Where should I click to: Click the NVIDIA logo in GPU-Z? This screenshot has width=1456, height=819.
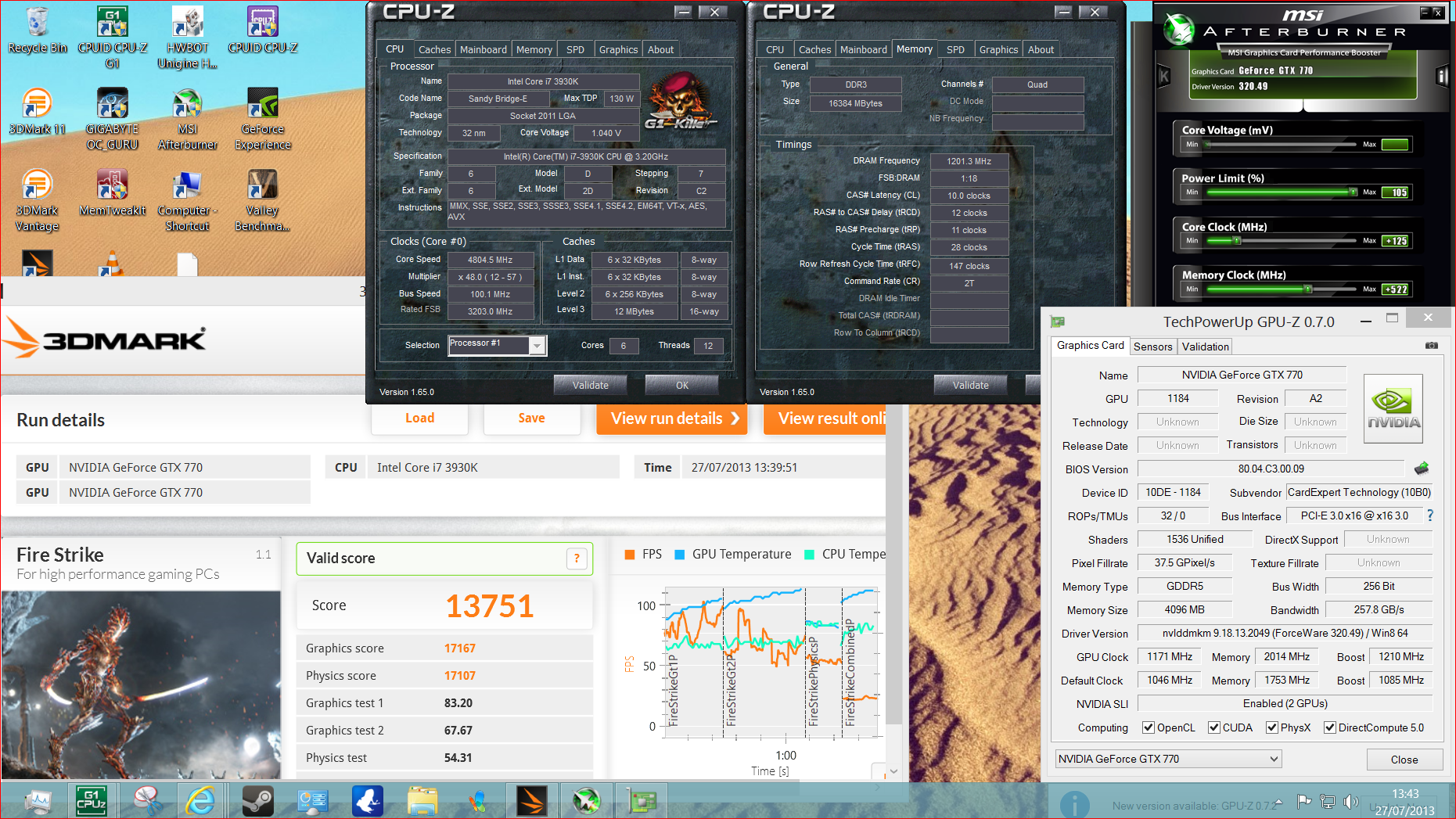tap(1393, 408)
